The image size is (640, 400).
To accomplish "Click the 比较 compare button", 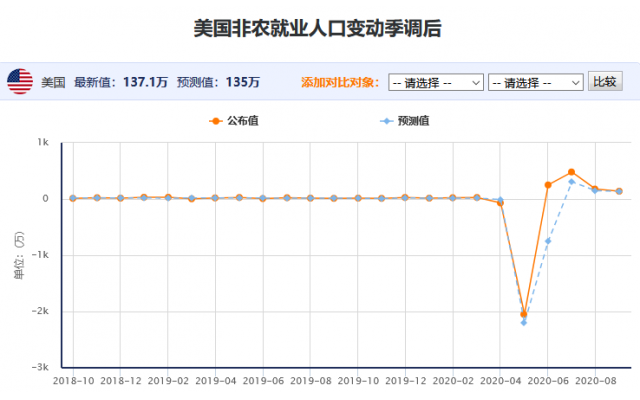I will click(605, 81).
